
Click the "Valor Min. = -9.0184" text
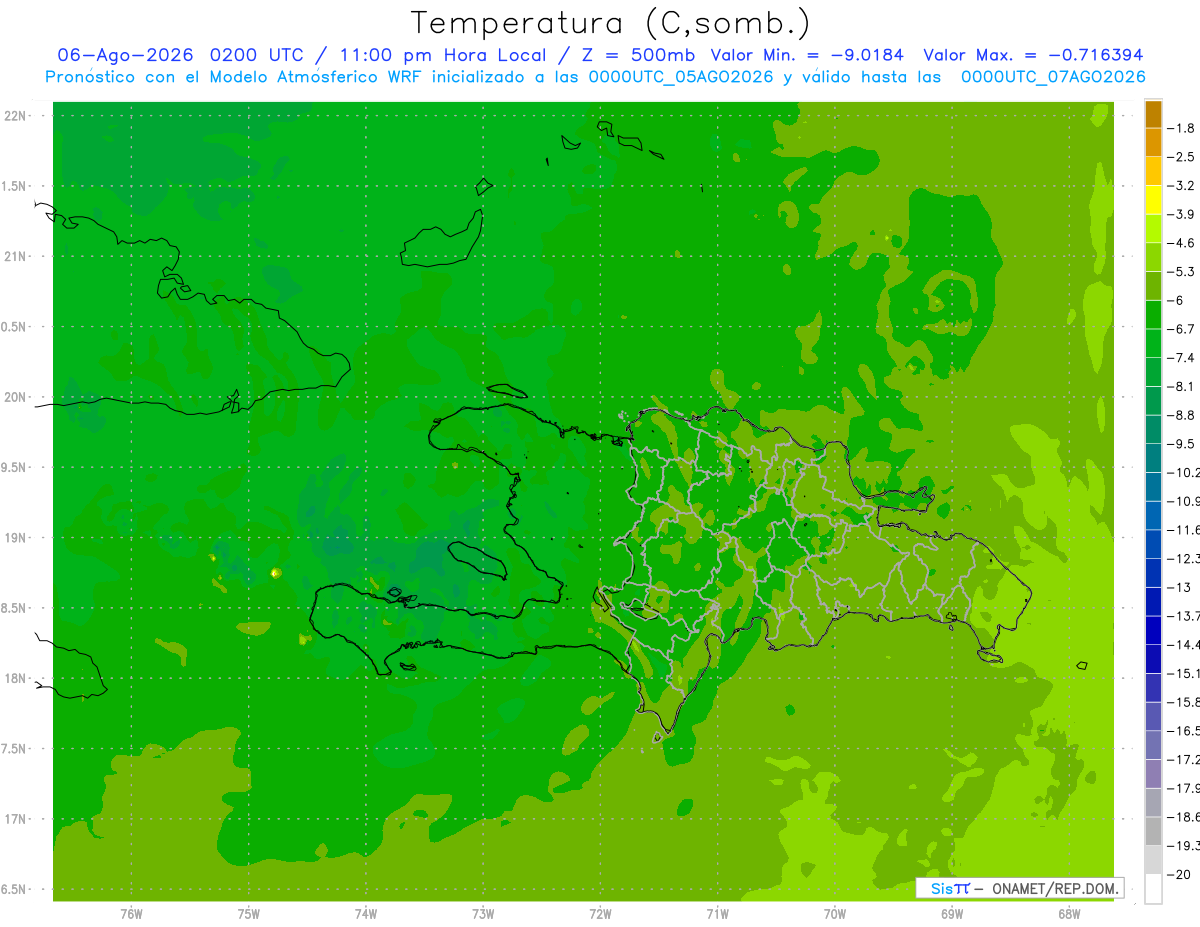coord(807,55)
